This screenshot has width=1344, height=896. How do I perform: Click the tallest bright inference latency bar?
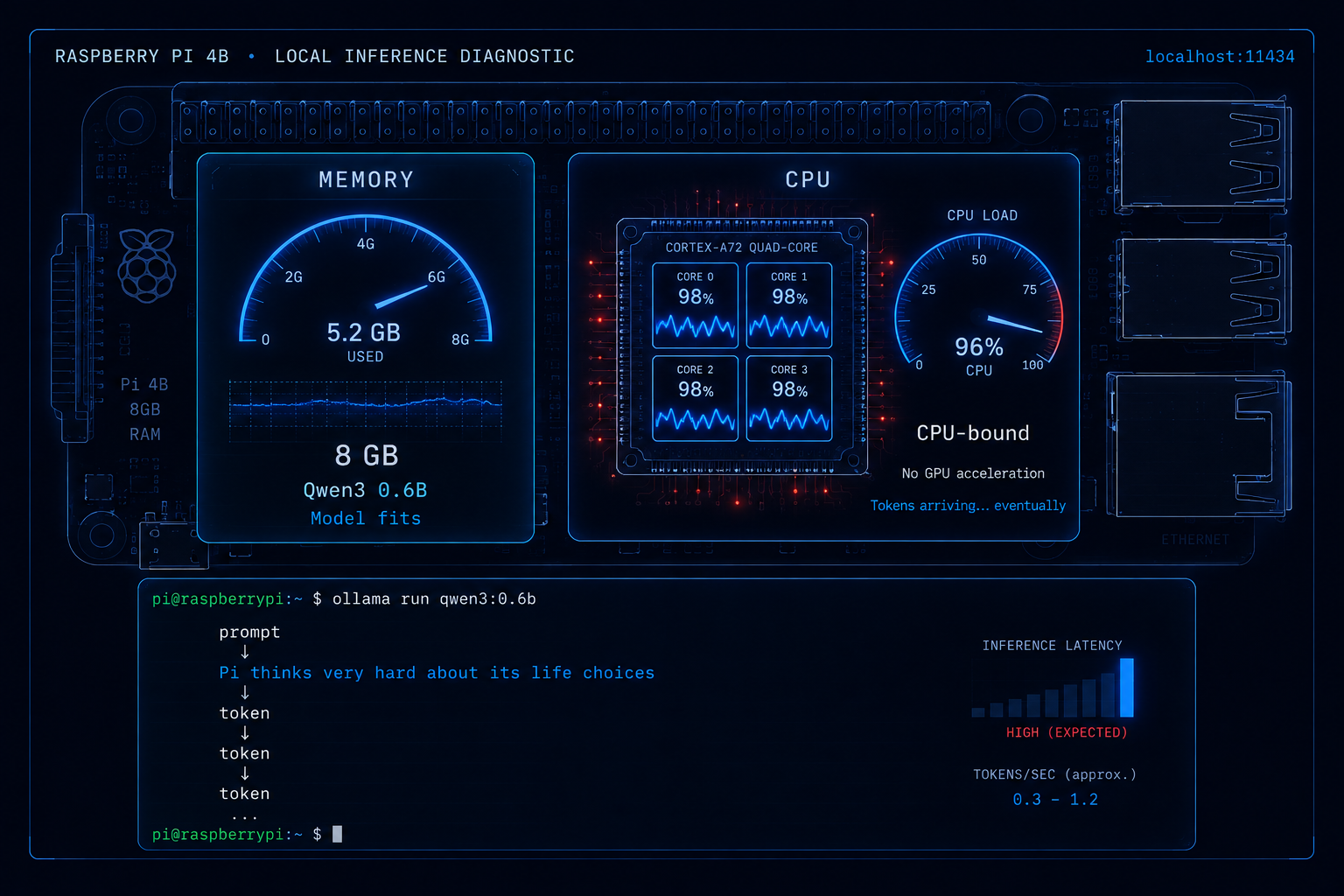tap(1127, 688)
